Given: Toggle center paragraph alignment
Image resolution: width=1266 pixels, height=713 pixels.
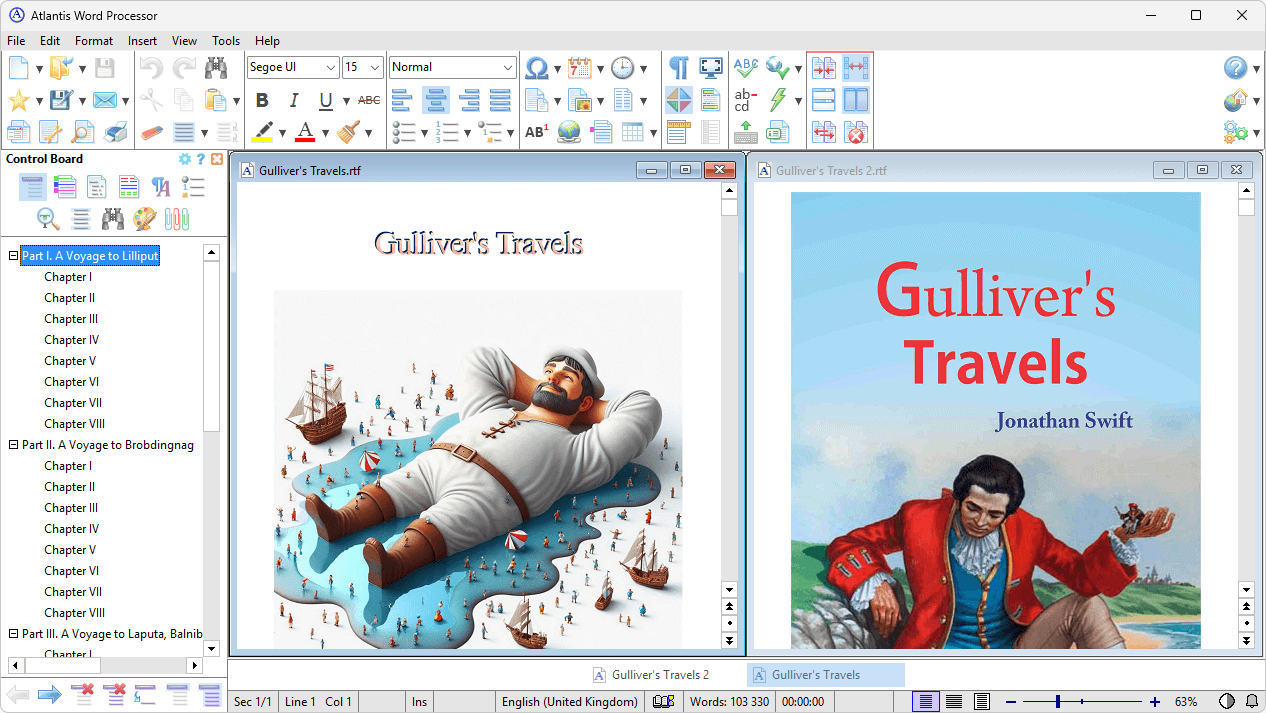Looking at the screenshot, I should click(435, 100).
